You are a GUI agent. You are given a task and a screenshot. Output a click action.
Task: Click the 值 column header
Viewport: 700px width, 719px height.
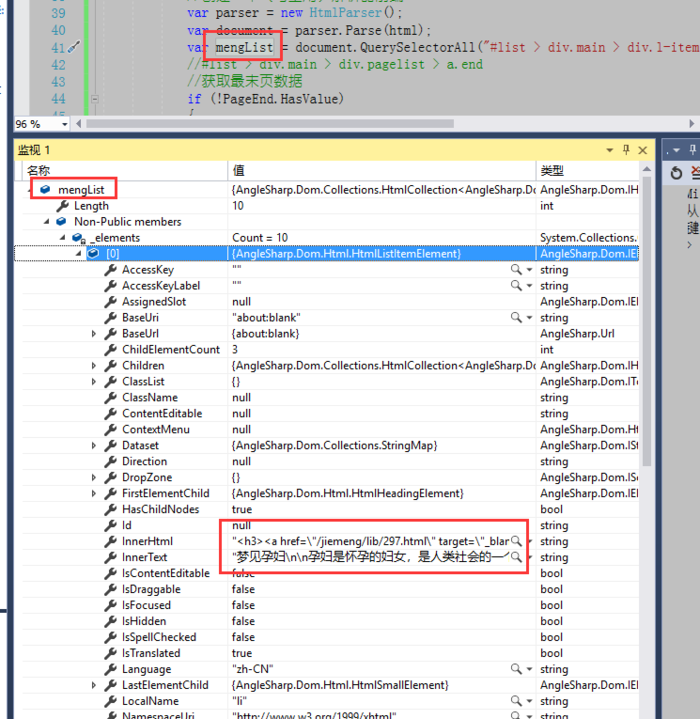pos(381,171)
